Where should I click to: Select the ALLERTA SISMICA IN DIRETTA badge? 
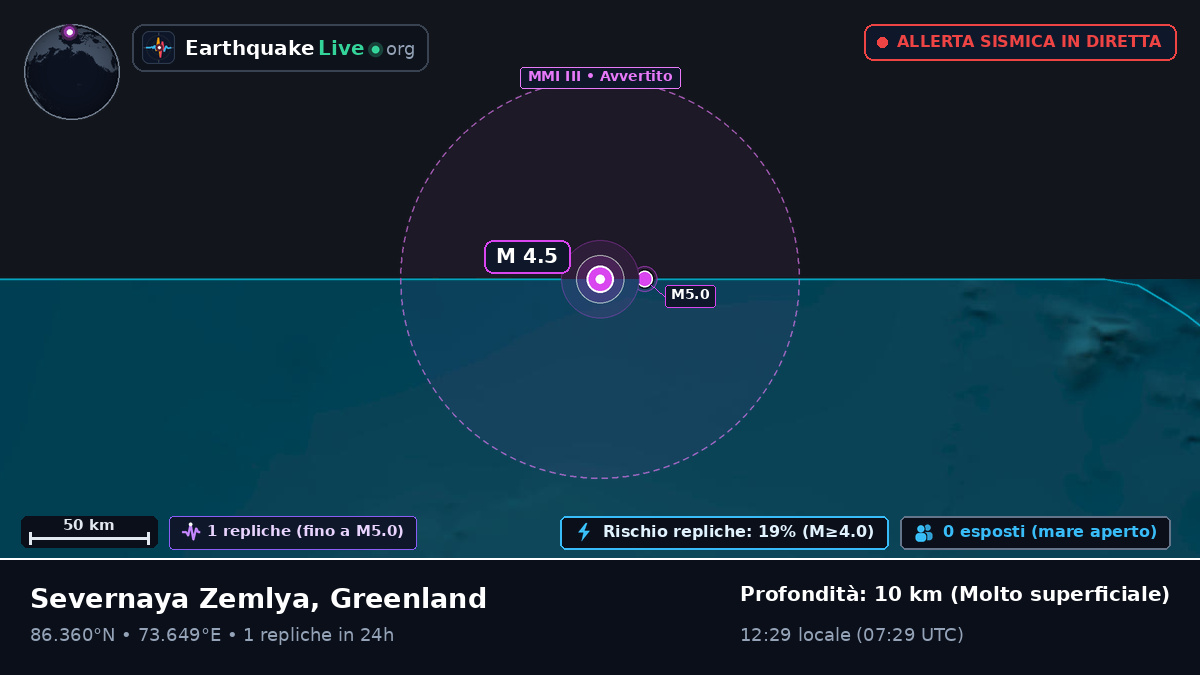[x=1020, y=42]
